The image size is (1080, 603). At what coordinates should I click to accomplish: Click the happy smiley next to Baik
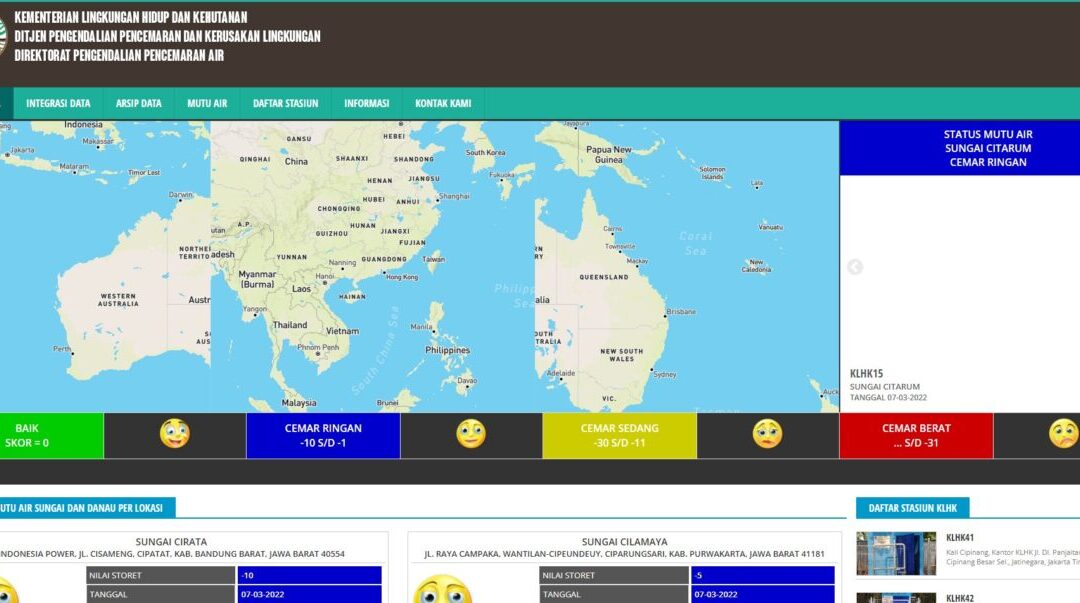coord(174,434)
